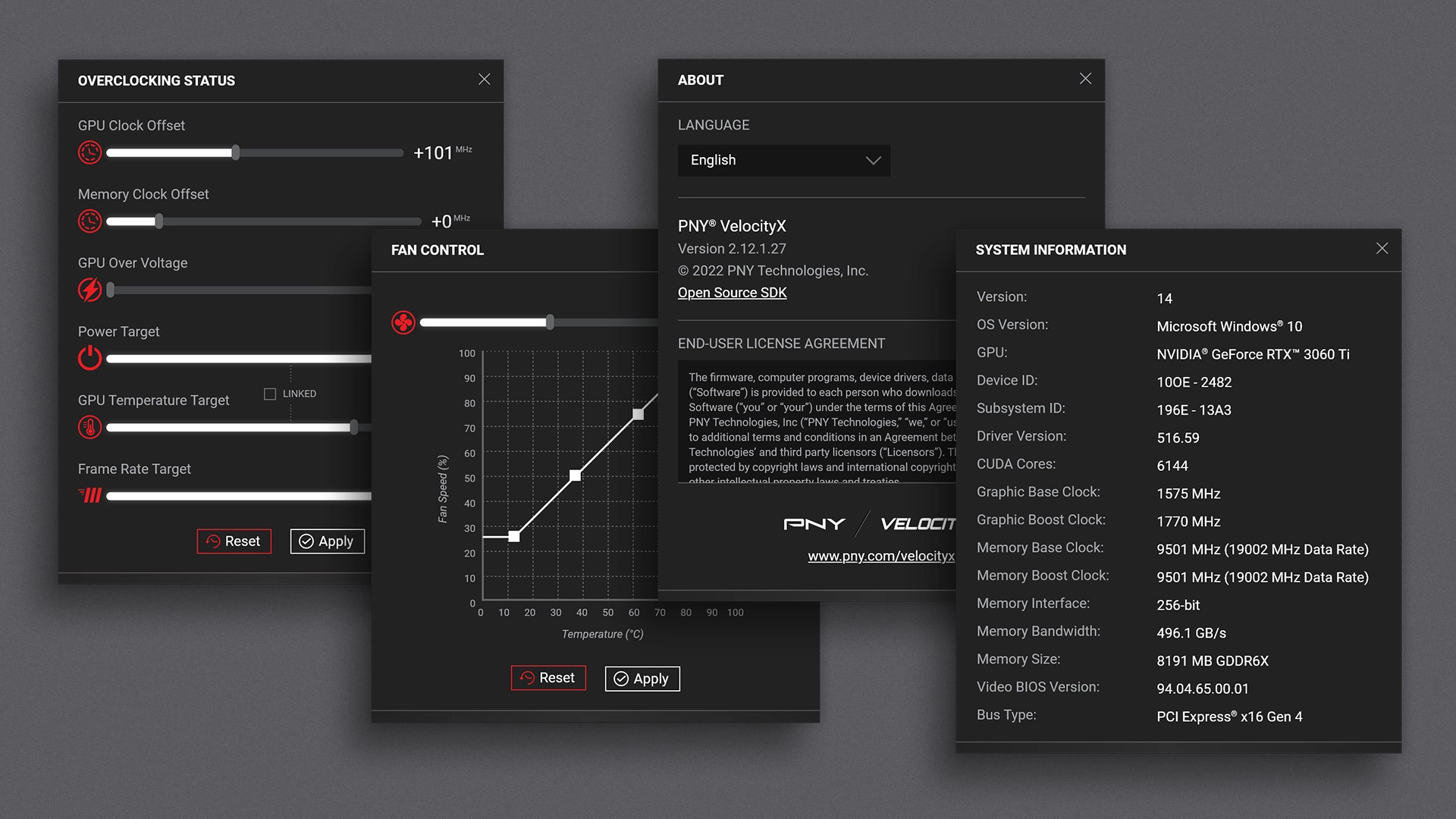Viewport: 1456px width, 819px height.
Task: Click the red fan icon in Fan Control
Action: pyautogui.click(x=403, y=322)
